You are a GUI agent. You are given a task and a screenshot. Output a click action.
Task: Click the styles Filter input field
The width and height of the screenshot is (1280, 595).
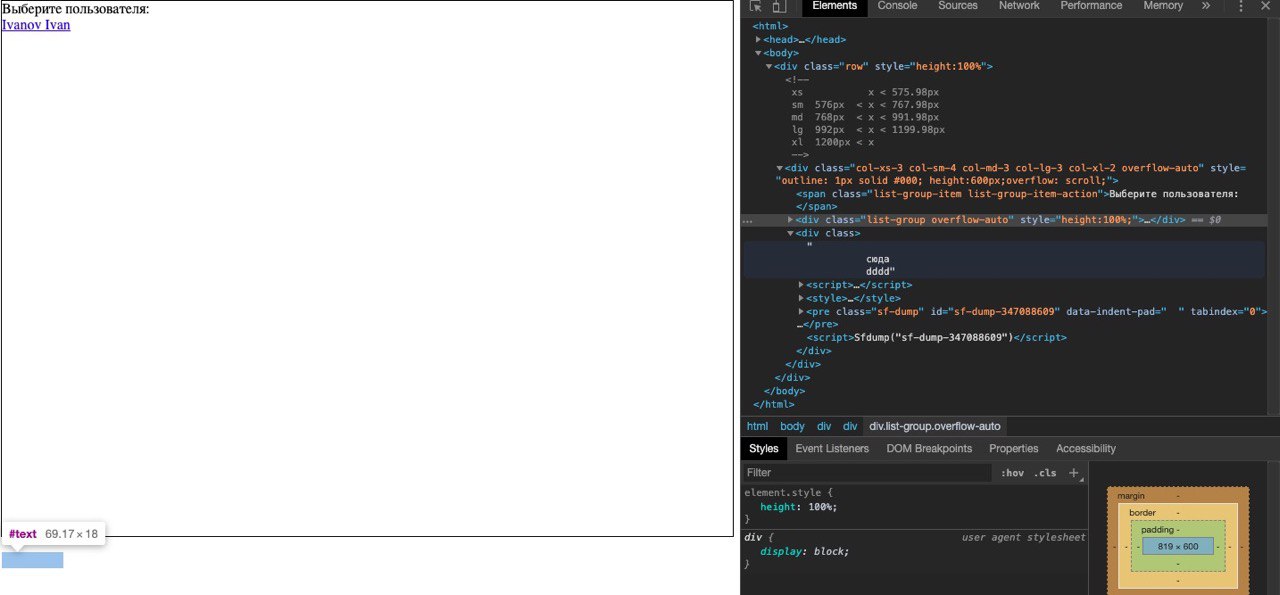click(x=868, y=473)
